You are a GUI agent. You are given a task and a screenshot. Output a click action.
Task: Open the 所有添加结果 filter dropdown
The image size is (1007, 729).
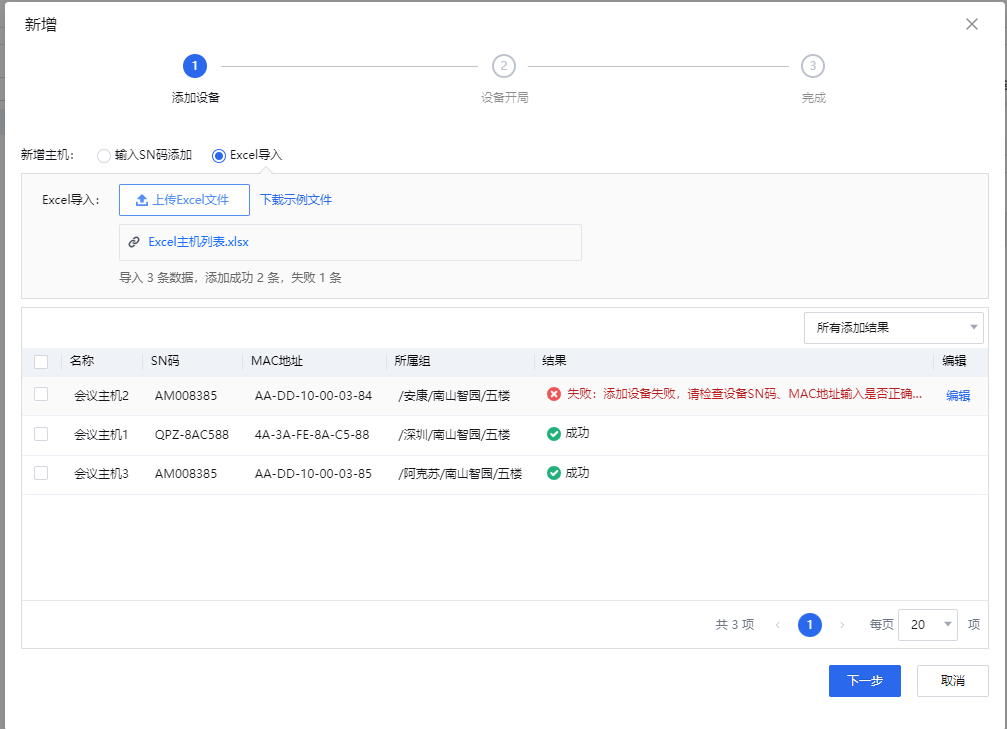point(893,327)
